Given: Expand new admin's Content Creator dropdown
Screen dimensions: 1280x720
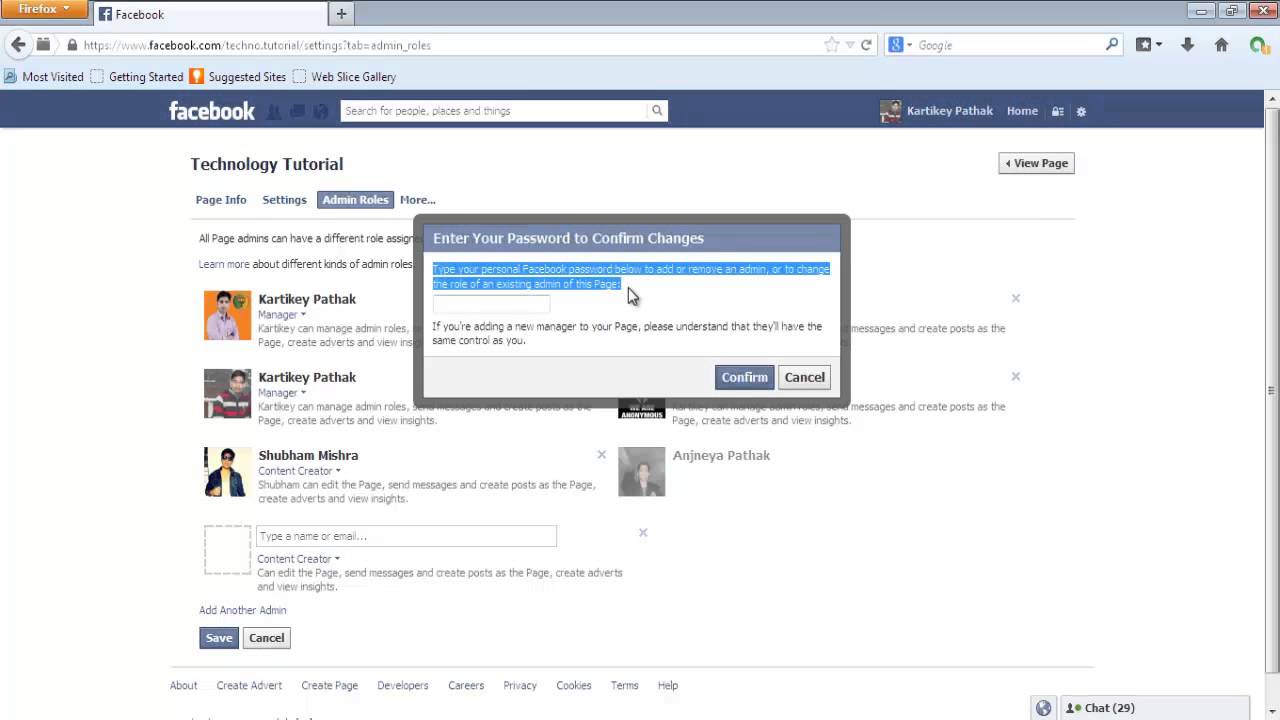Looking at the screenshot, I should (x=298, y=559).
